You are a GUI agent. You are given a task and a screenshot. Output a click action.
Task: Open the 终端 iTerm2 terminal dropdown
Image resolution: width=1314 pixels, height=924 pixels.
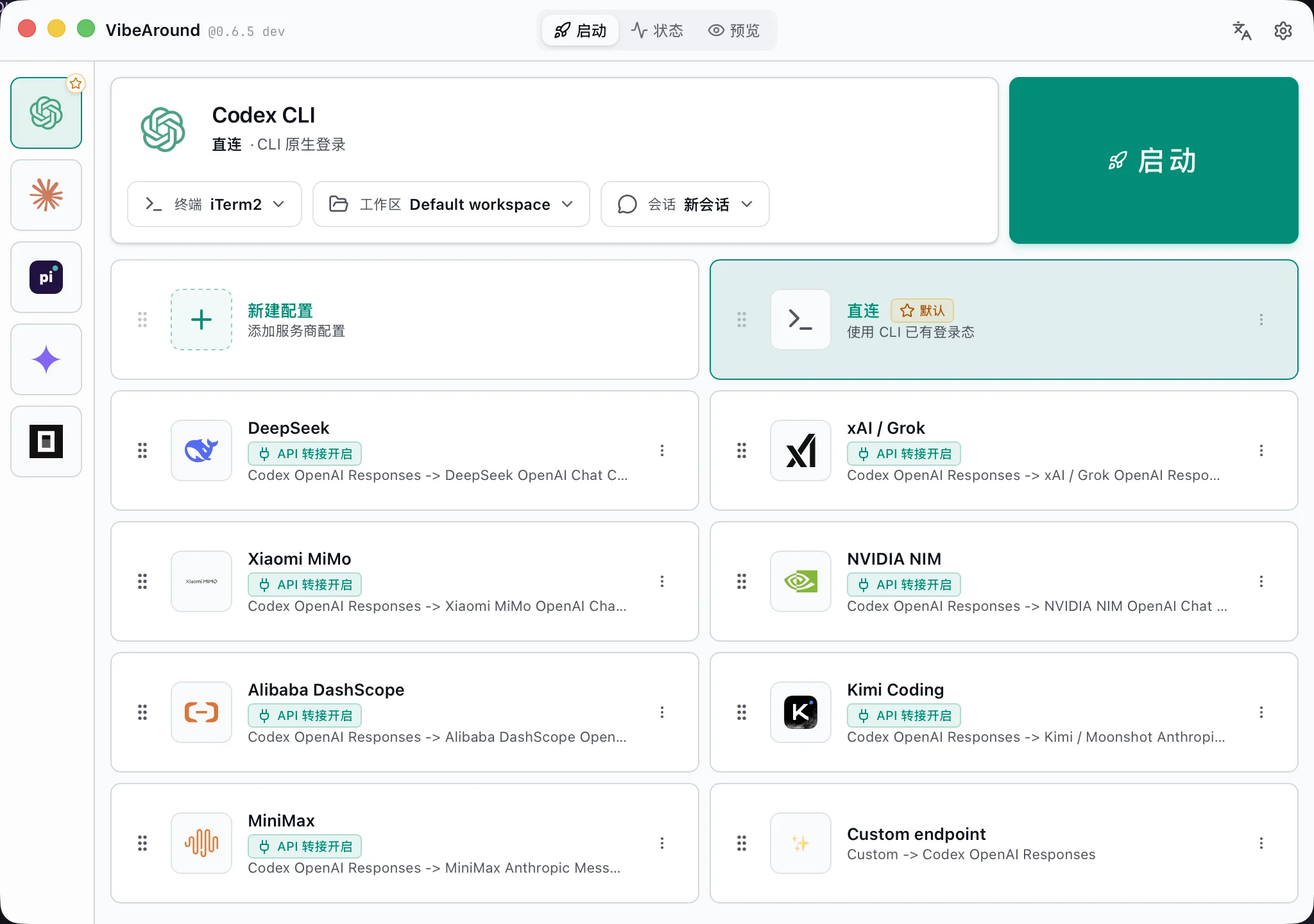tap(214, 204)
